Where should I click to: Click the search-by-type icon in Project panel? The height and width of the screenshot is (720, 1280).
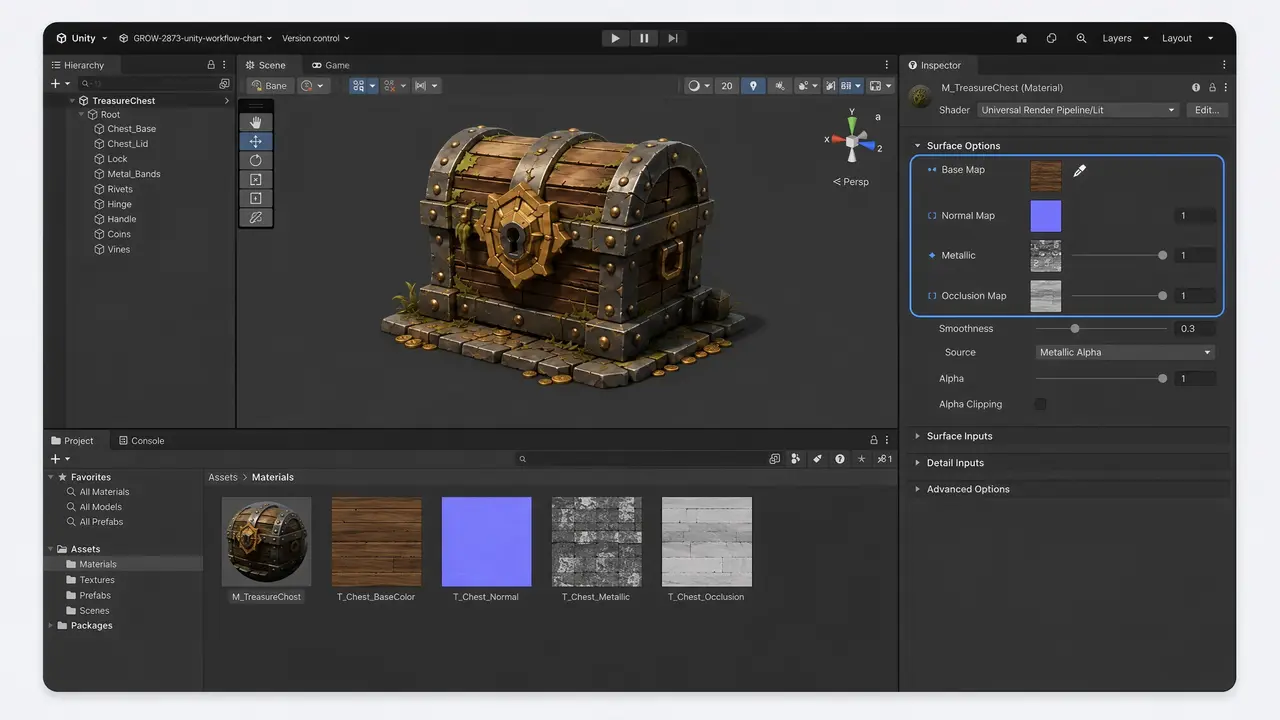(x=795, y=459)
